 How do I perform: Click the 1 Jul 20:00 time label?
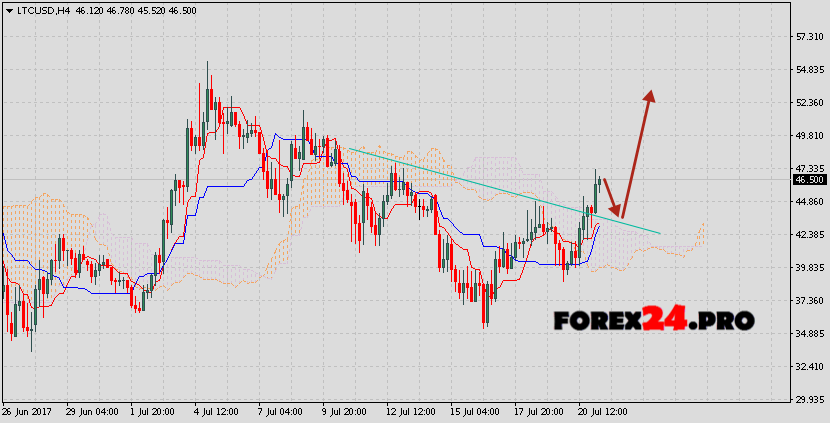click(154, 411)
